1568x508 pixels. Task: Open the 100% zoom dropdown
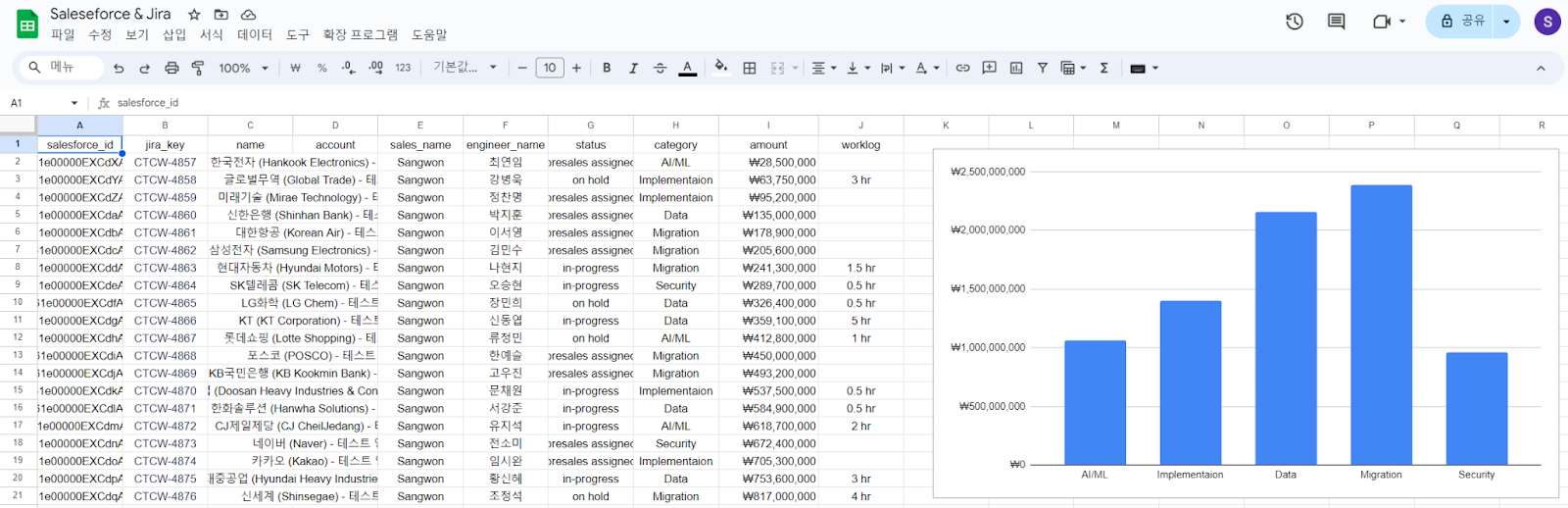point(243,68)
